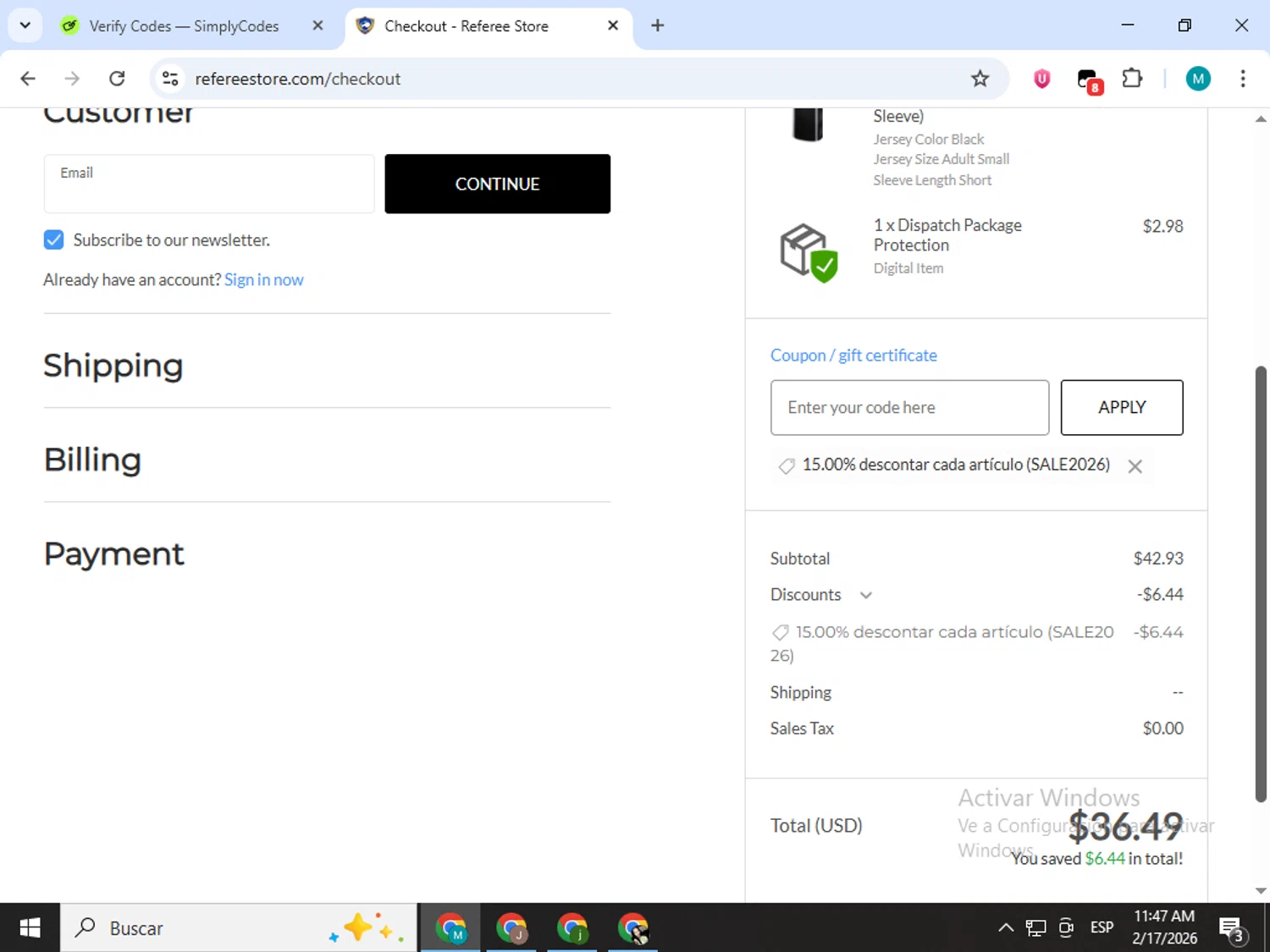Open a new browser tab
This screenshot has height=952, width=1270.
tap(657, 25)
